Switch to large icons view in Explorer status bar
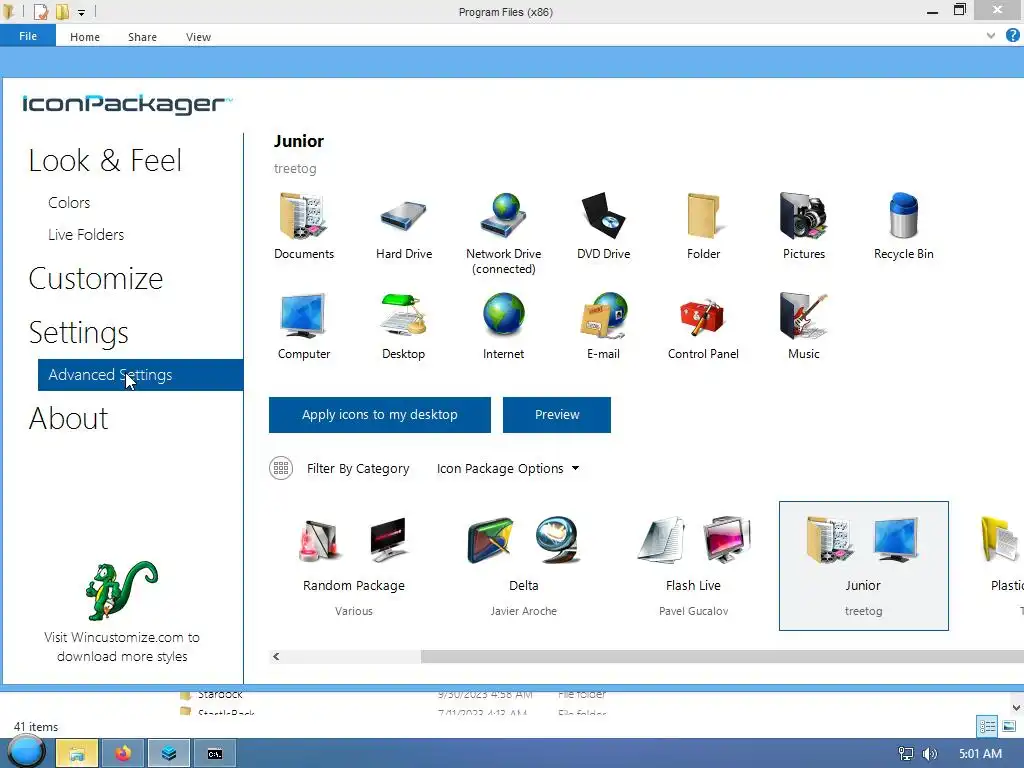Image resolution: width=1024 pixels, height=768 pixels. pyautogui.click(x=1009, y=726)
